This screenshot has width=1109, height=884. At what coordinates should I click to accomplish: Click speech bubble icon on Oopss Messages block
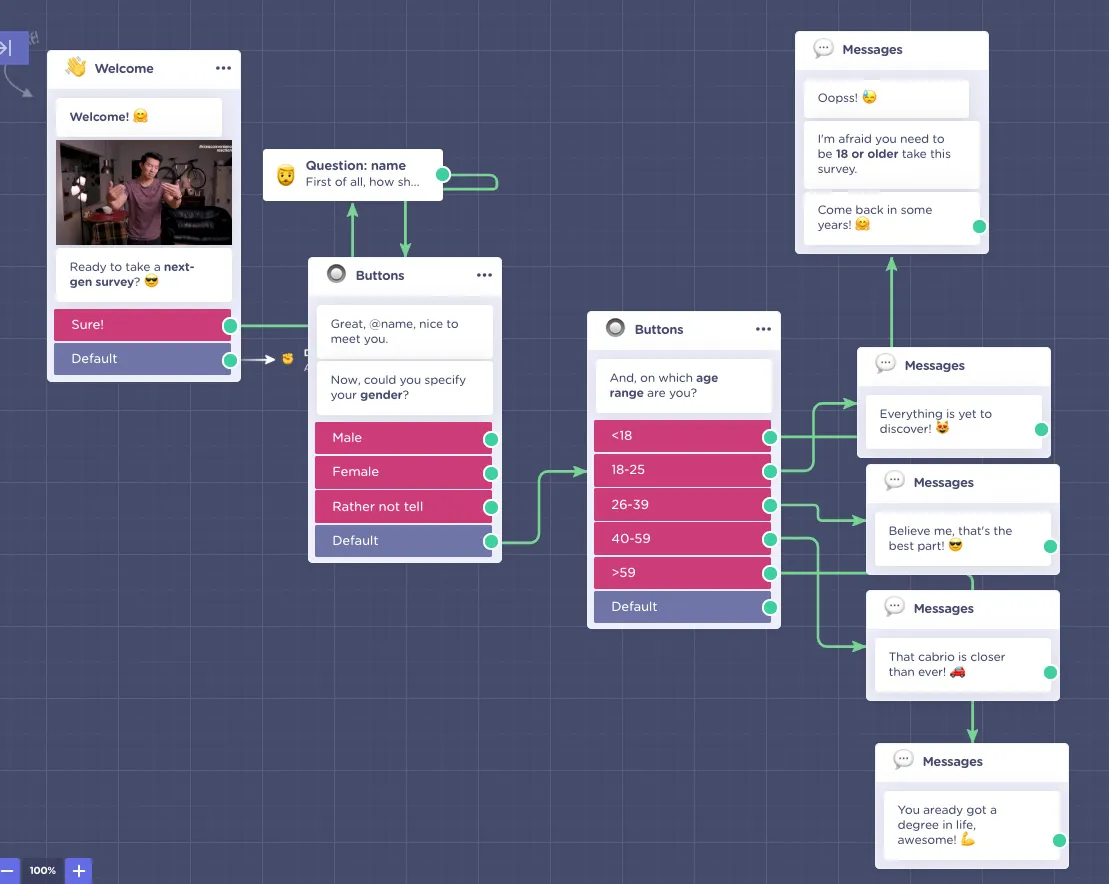point(823,49)
